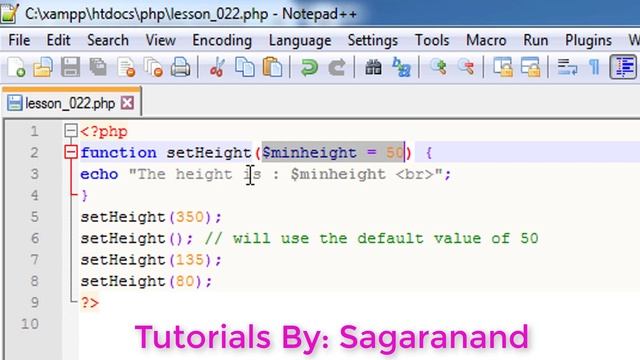The width and height of the screenshot is (640, 360).
Task: Click the comment 'will use the default value of 50'
Action: 385,238
